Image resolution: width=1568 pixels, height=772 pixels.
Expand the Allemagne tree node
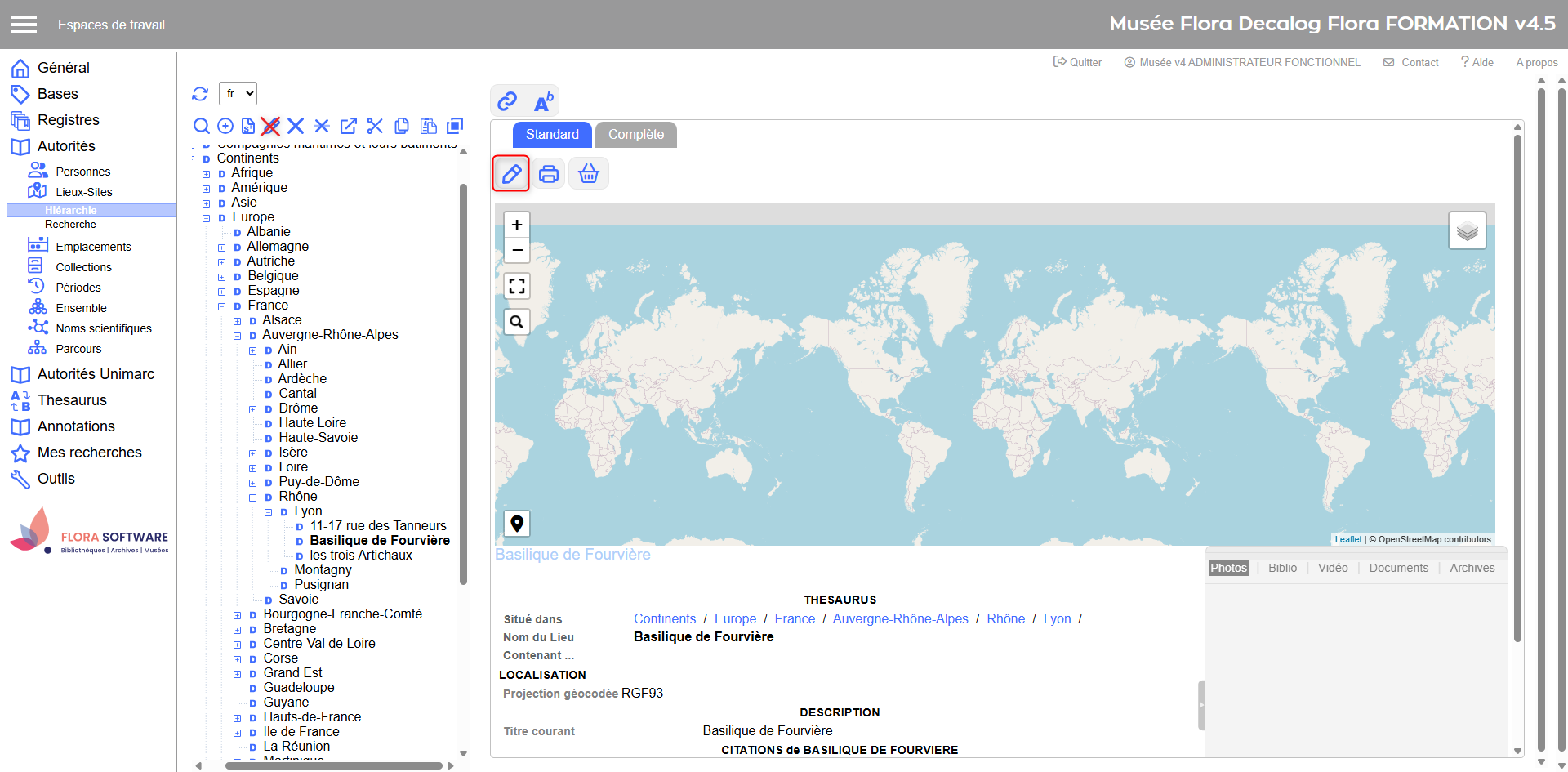point(221,248)
